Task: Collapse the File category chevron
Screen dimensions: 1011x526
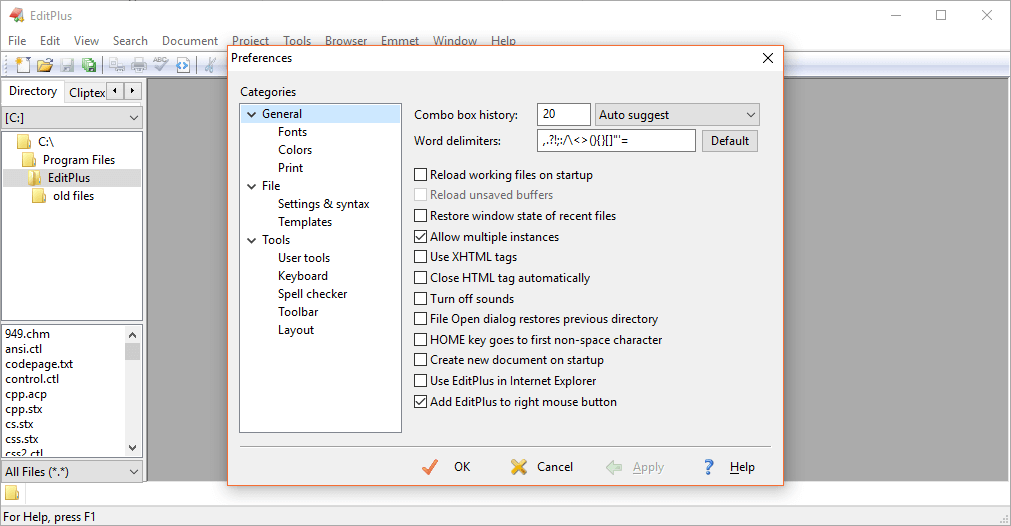Action: 251,186
